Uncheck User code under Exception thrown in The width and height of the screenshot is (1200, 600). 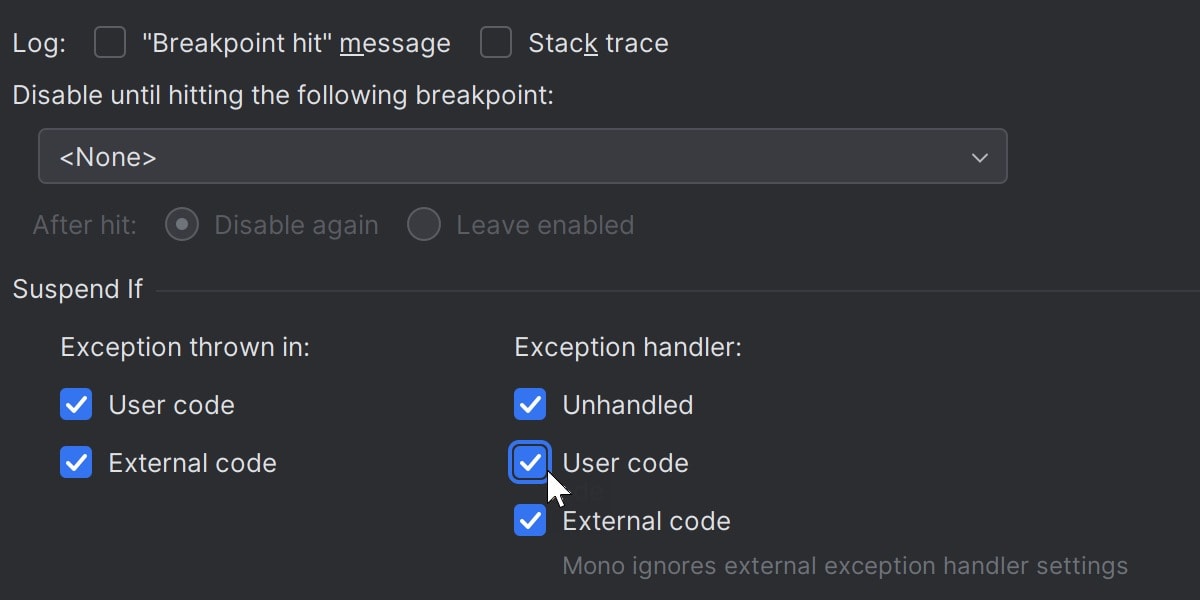click(76, 405)
